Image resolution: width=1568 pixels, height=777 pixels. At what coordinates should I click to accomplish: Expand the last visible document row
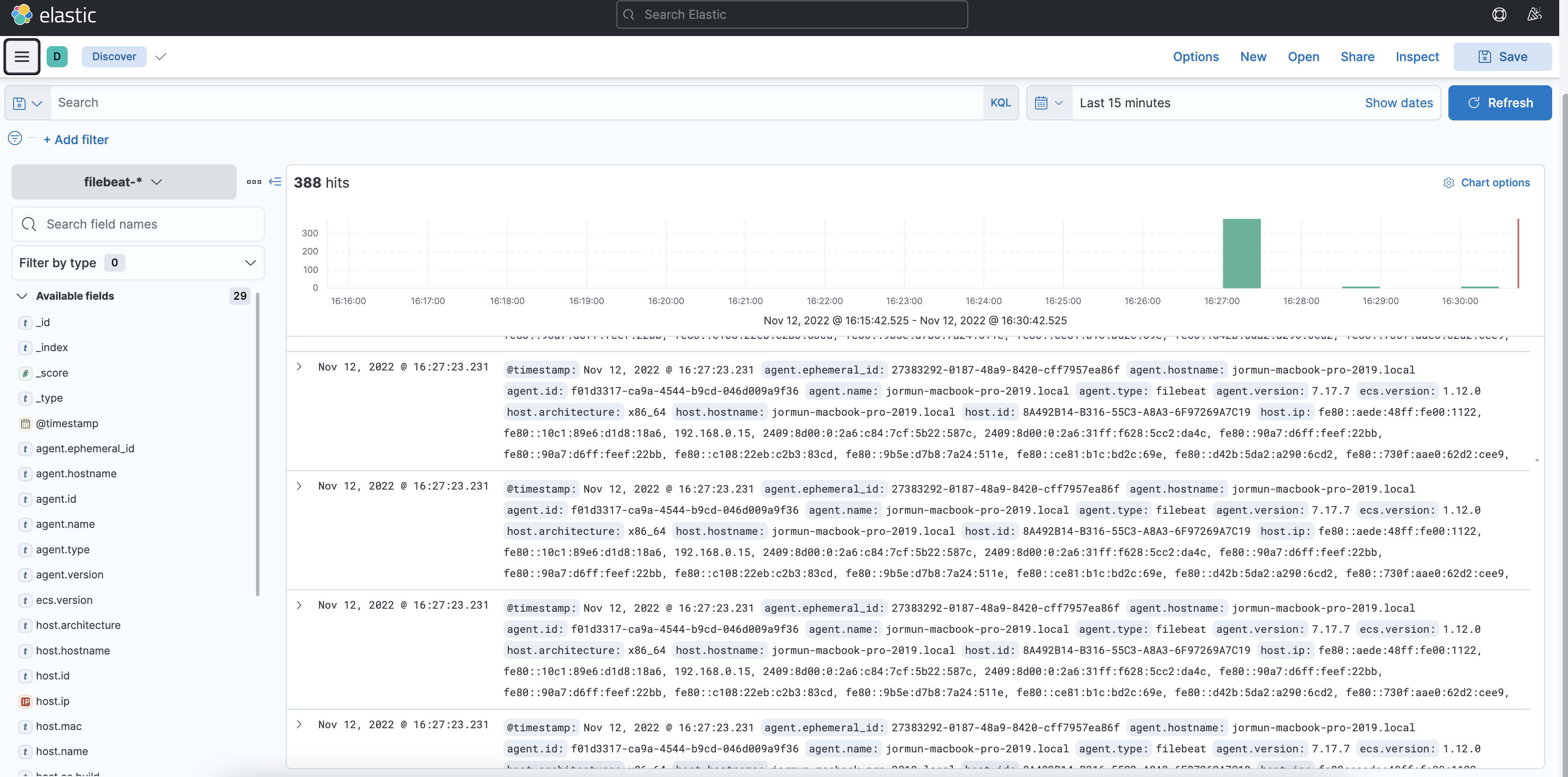[x=299, y=725]
